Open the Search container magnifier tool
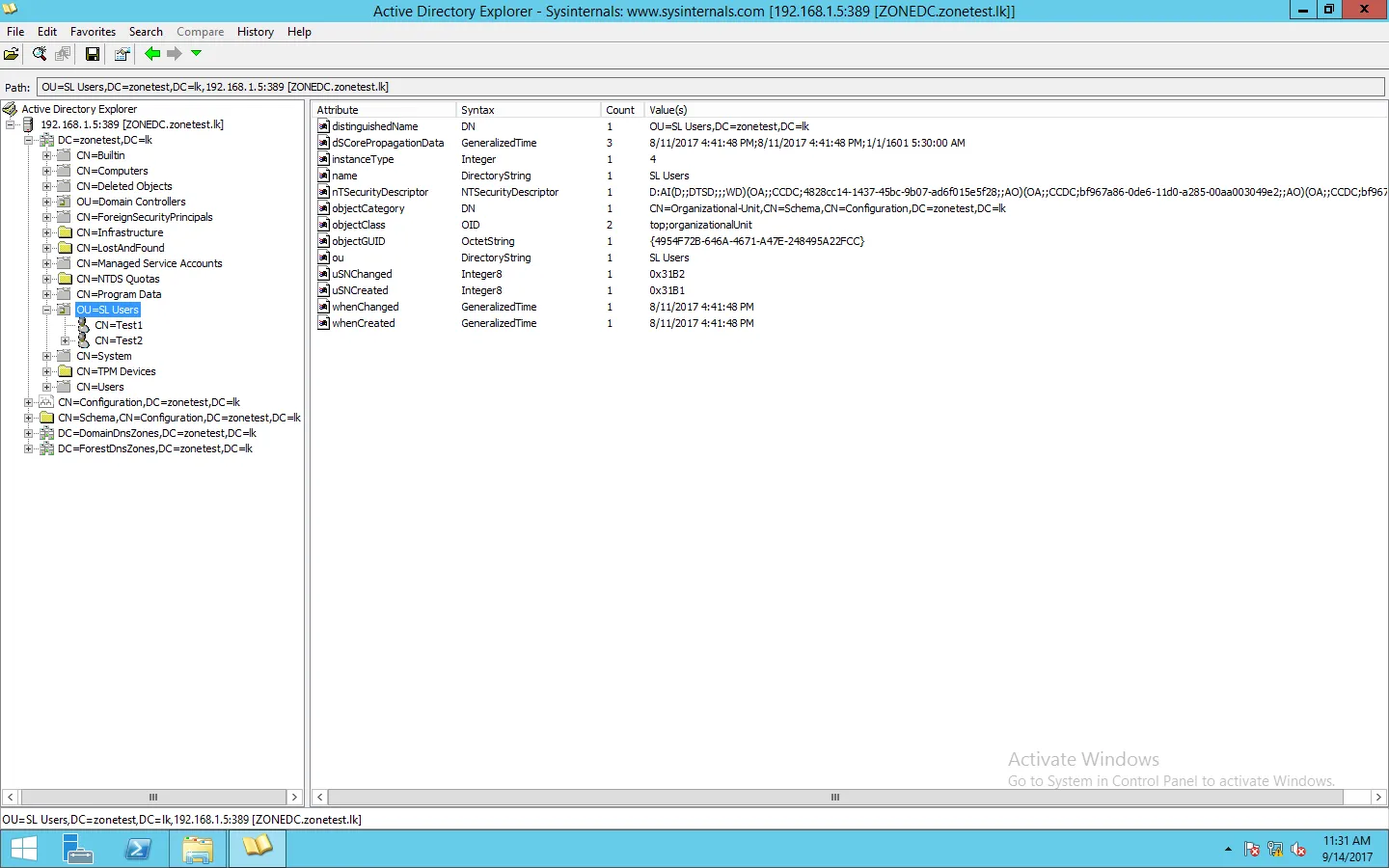 tap(40, 54)
